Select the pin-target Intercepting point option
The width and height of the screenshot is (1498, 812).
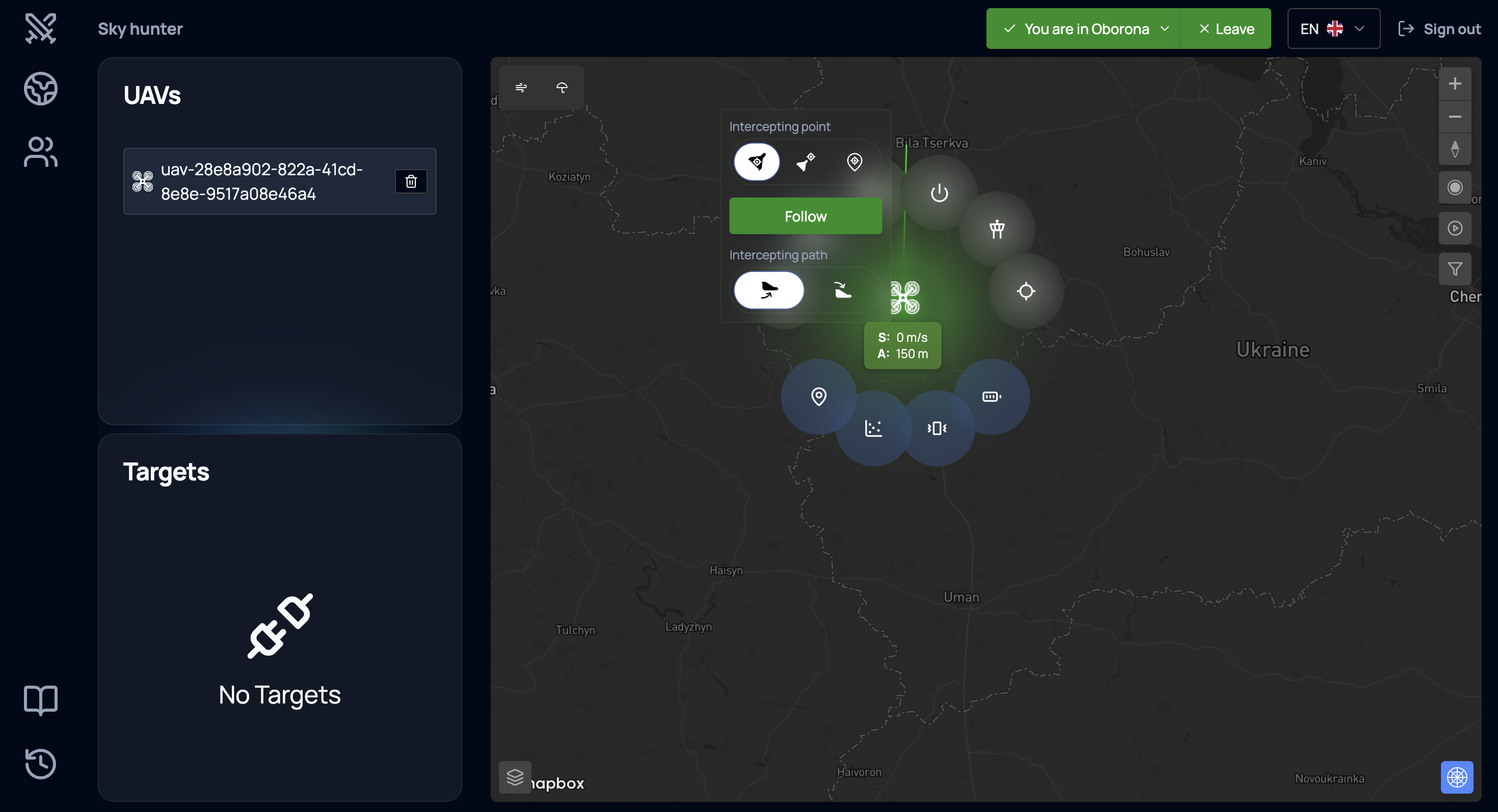(854, 161)
